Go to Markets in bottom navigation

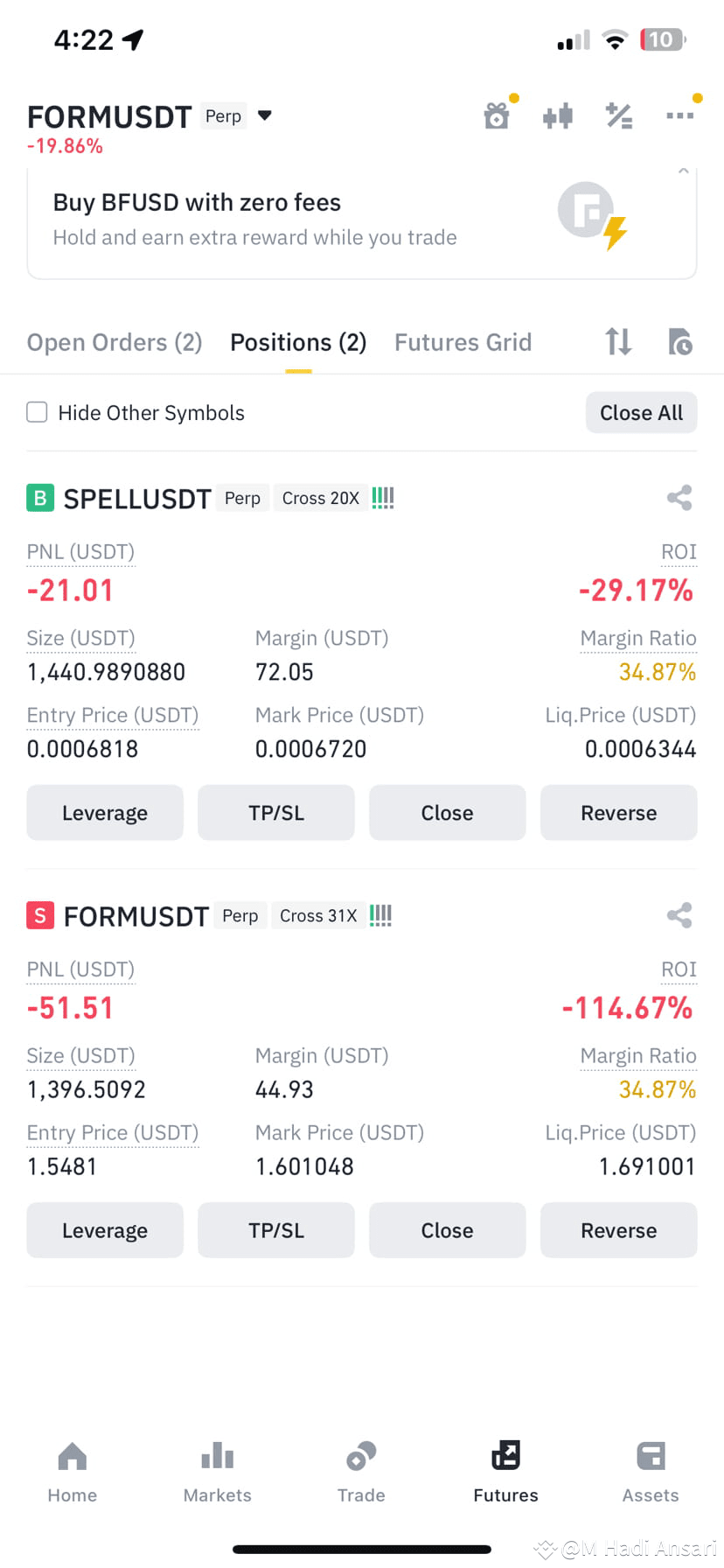[x=217, y=1473]
